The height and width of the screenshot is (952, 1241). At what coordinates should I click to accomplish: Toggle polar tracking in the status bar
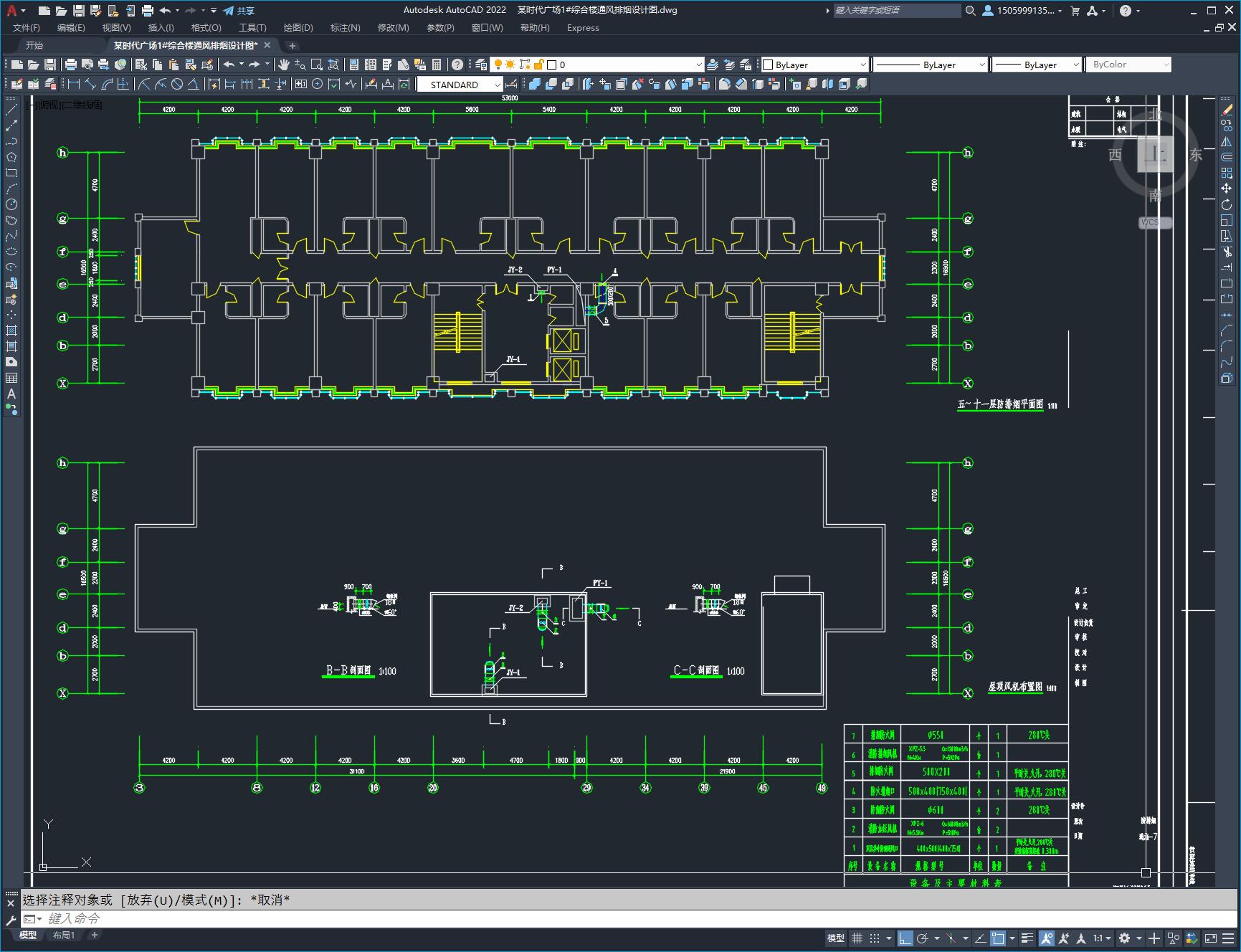(922, 938)
